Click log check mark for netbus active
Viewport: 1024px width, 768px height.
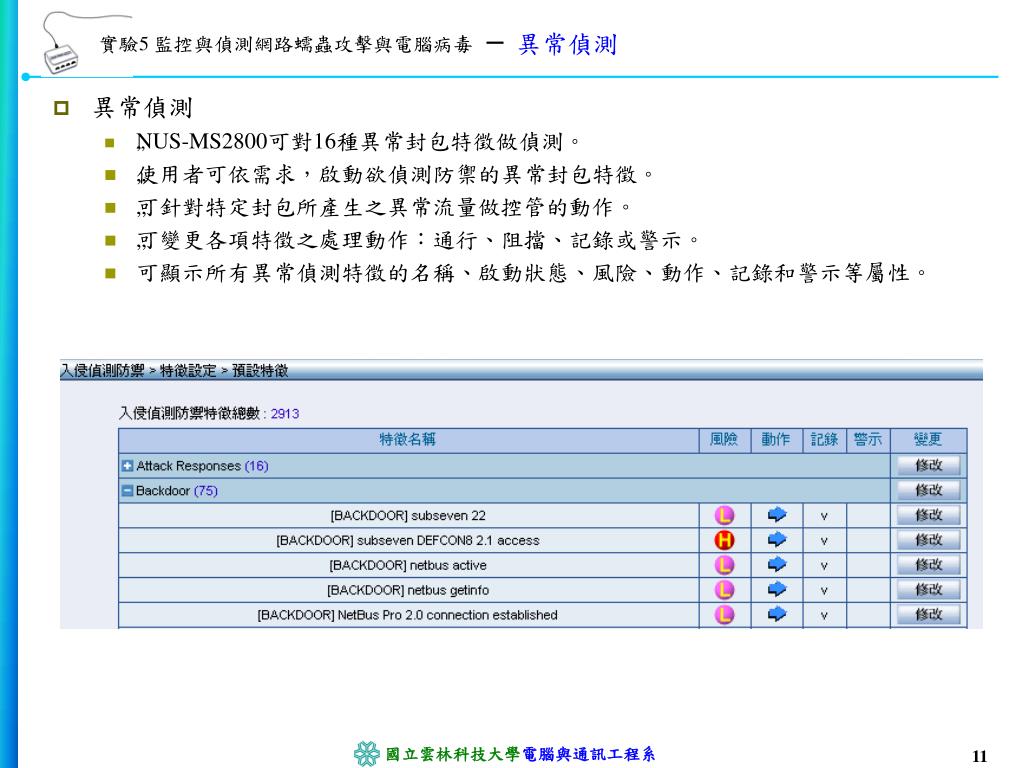pos(824,566)
